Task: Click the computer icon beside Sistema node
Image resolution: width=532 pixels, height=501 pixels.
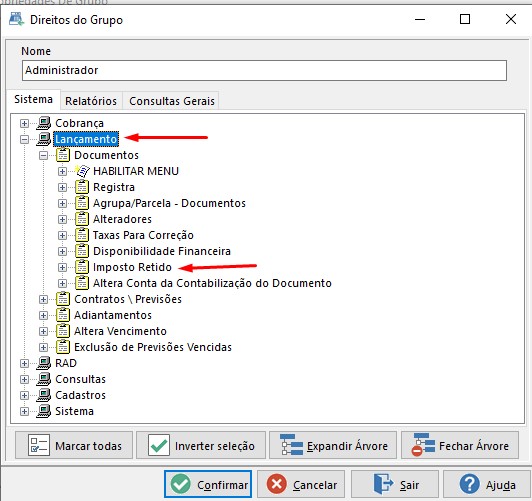Action: pos(44,411)
